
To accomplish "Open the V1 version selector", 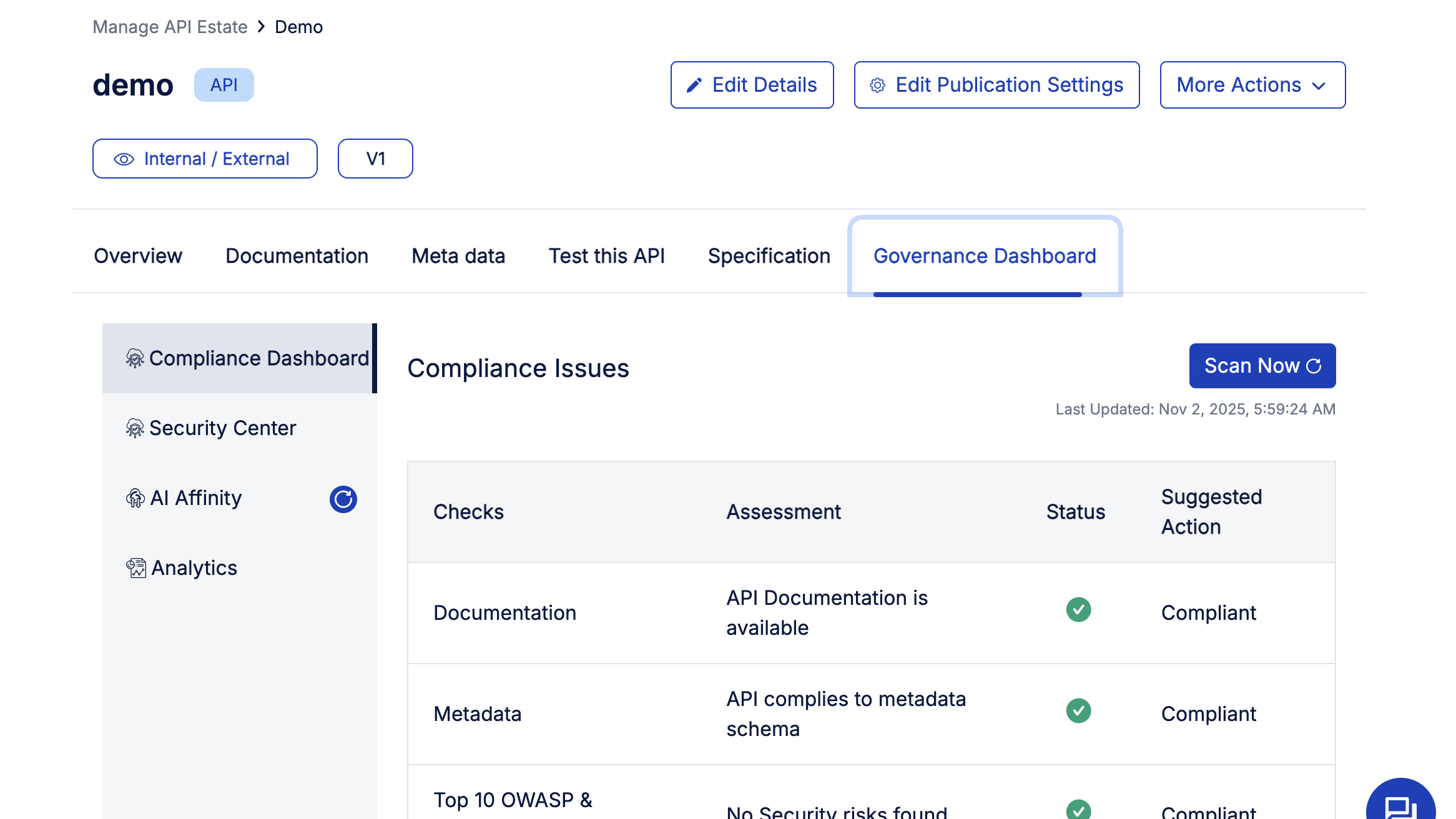I will tap(375, 159).
